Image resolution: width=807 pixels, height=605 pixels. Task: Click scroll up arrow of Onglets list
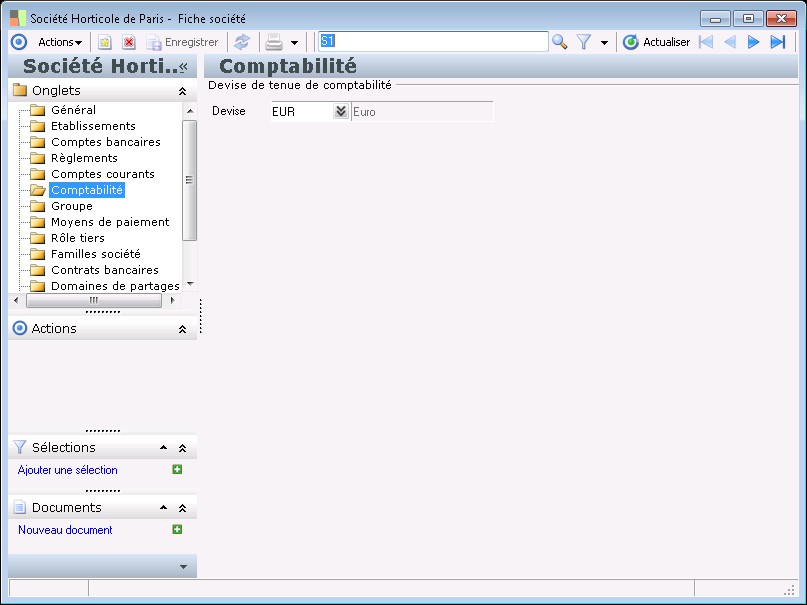pyautogui.click(x=190, y=111)
